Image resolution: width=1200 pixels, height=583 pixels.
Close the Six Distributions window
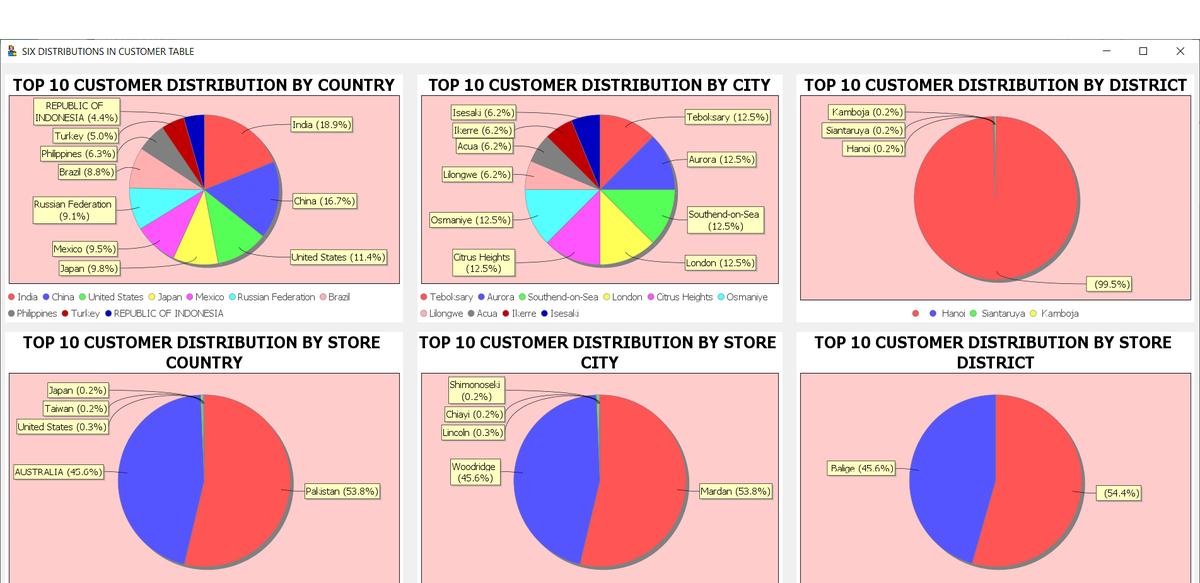(1179, 51)
